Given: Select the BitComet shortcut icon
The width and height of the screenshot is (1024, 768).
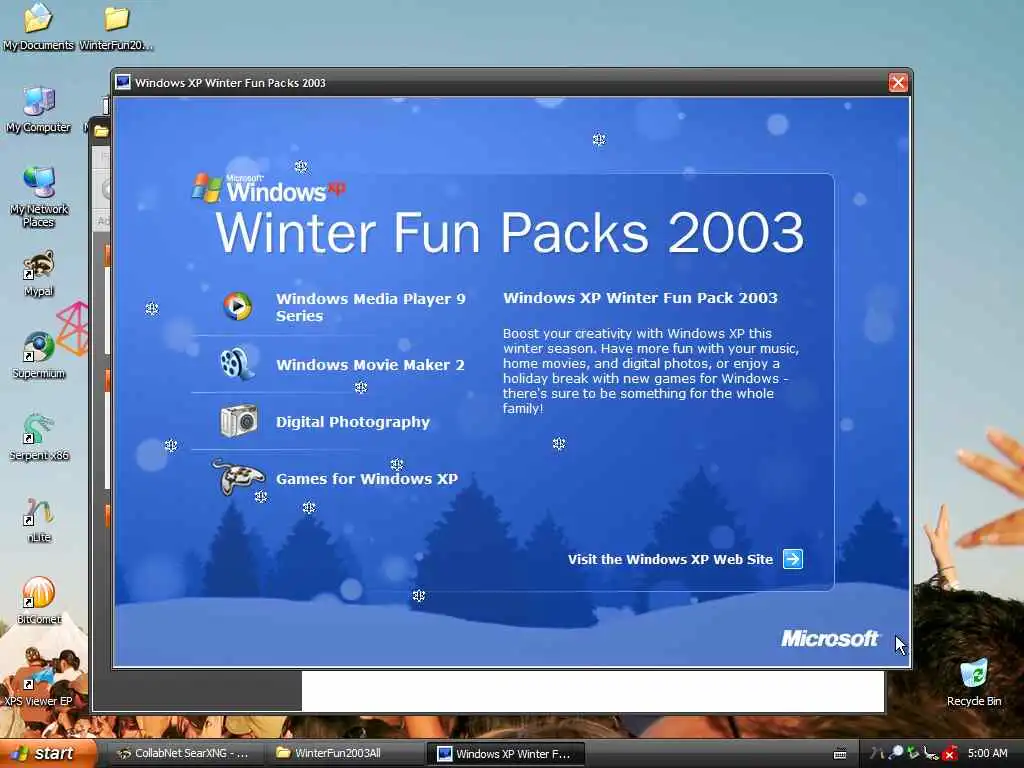Looking at the screenshot, I should tap(39, 601).
